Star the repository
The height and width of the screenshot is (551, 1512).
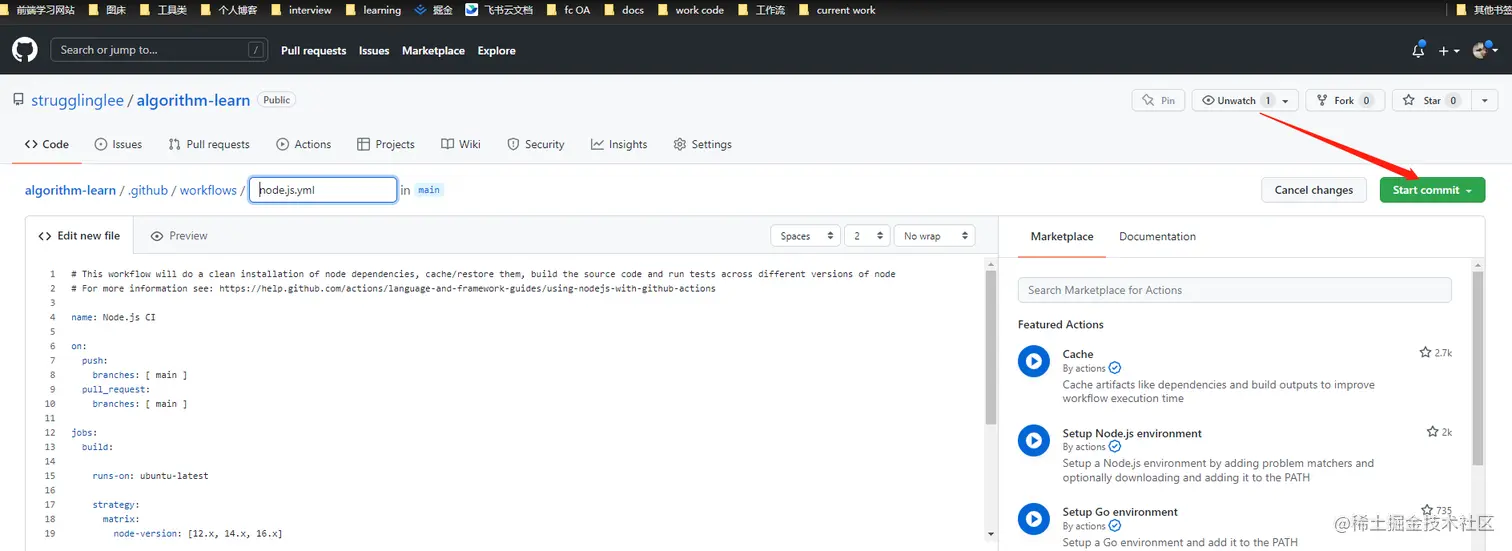point(1431,101)
